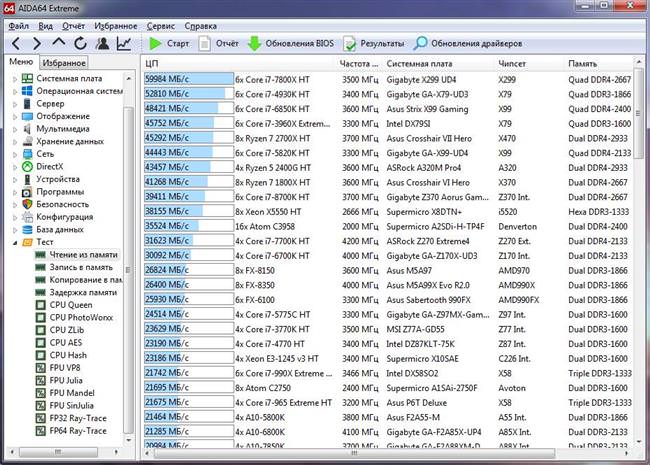Expand the DirectX tree node
Viewport: 650px width, 465px height.
tap(15, 167)
